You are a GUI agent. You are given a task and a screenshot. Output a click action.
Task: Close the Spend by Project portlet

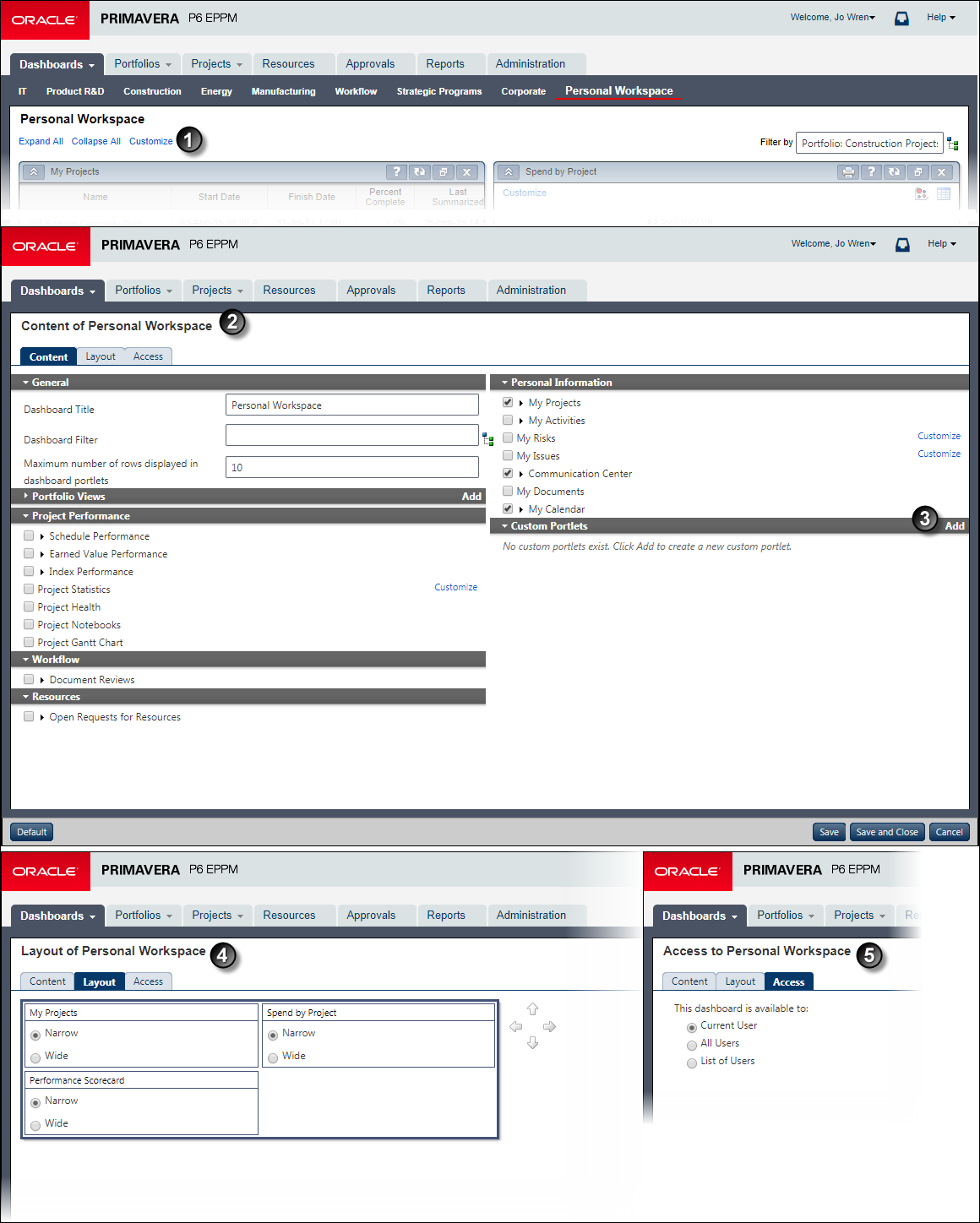[x=941, y=171]
